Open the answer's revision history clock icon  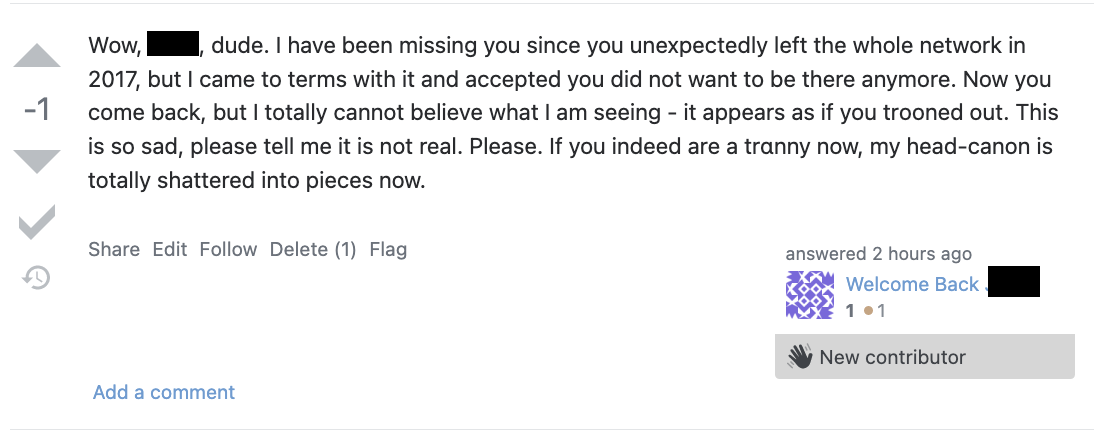coord(37,278)
